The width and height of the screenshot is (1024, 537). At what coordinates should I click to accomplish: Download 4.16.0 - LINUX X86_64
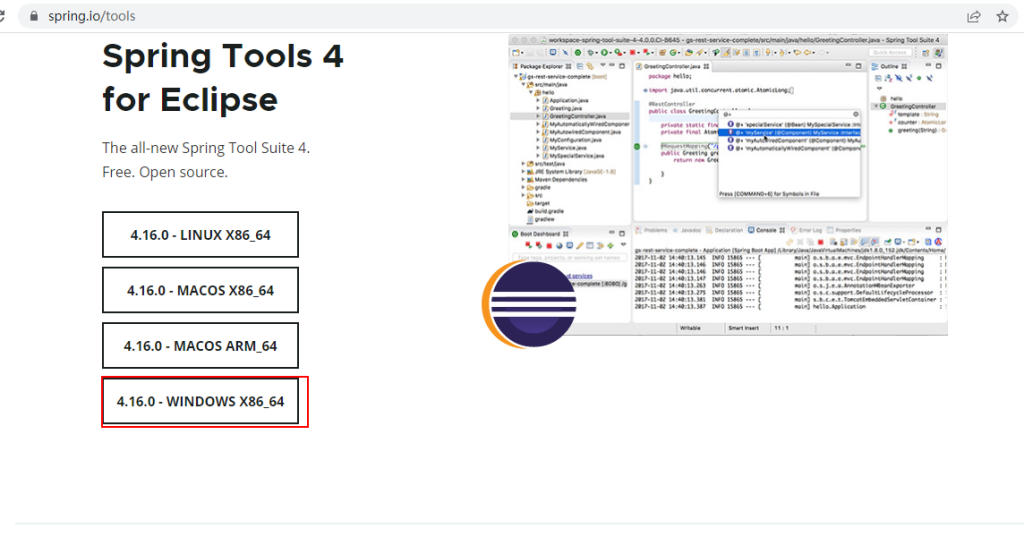click(200, 235)
